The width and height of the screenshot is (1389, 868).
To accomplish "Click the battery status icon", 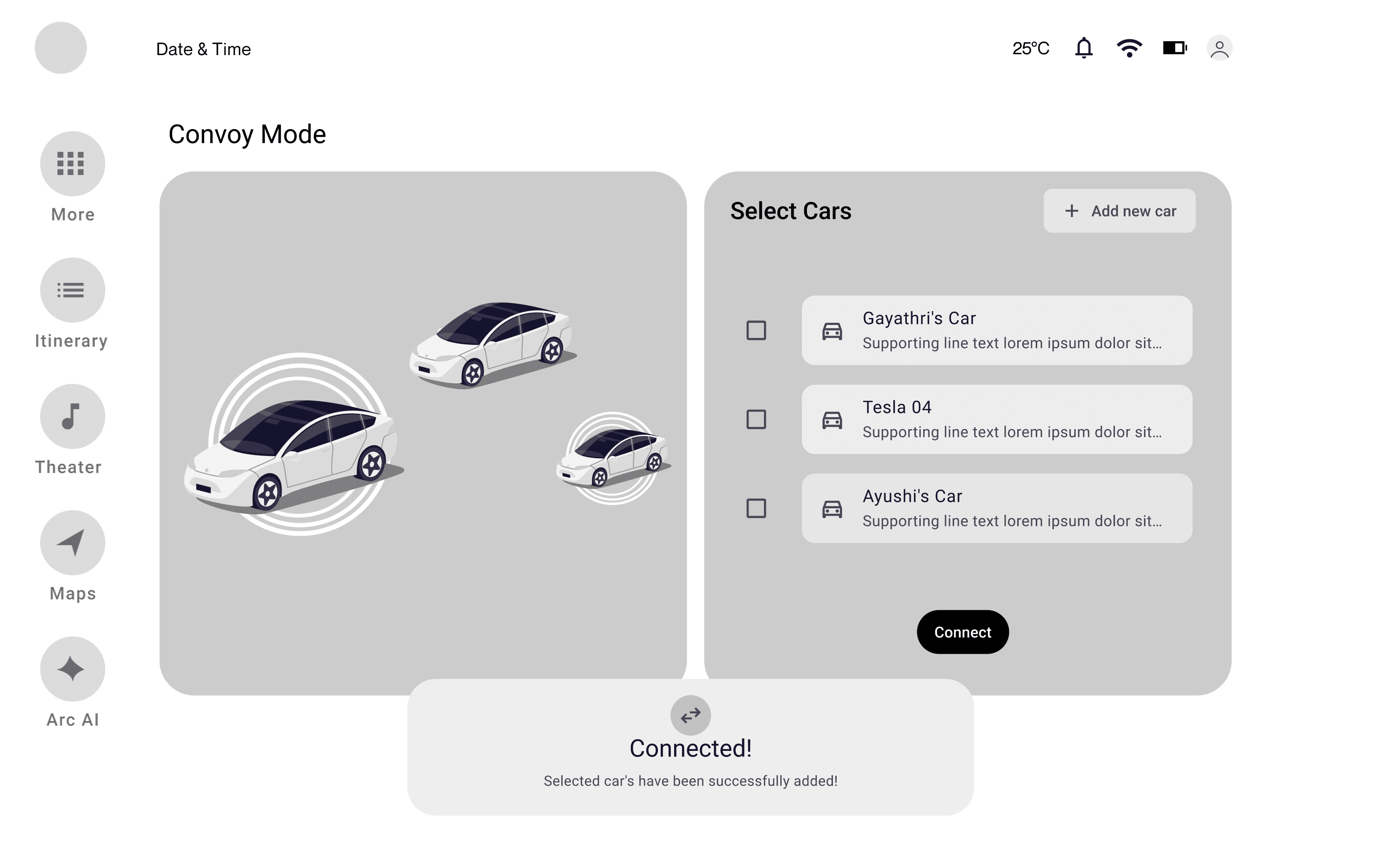I will coord(1175,48).
